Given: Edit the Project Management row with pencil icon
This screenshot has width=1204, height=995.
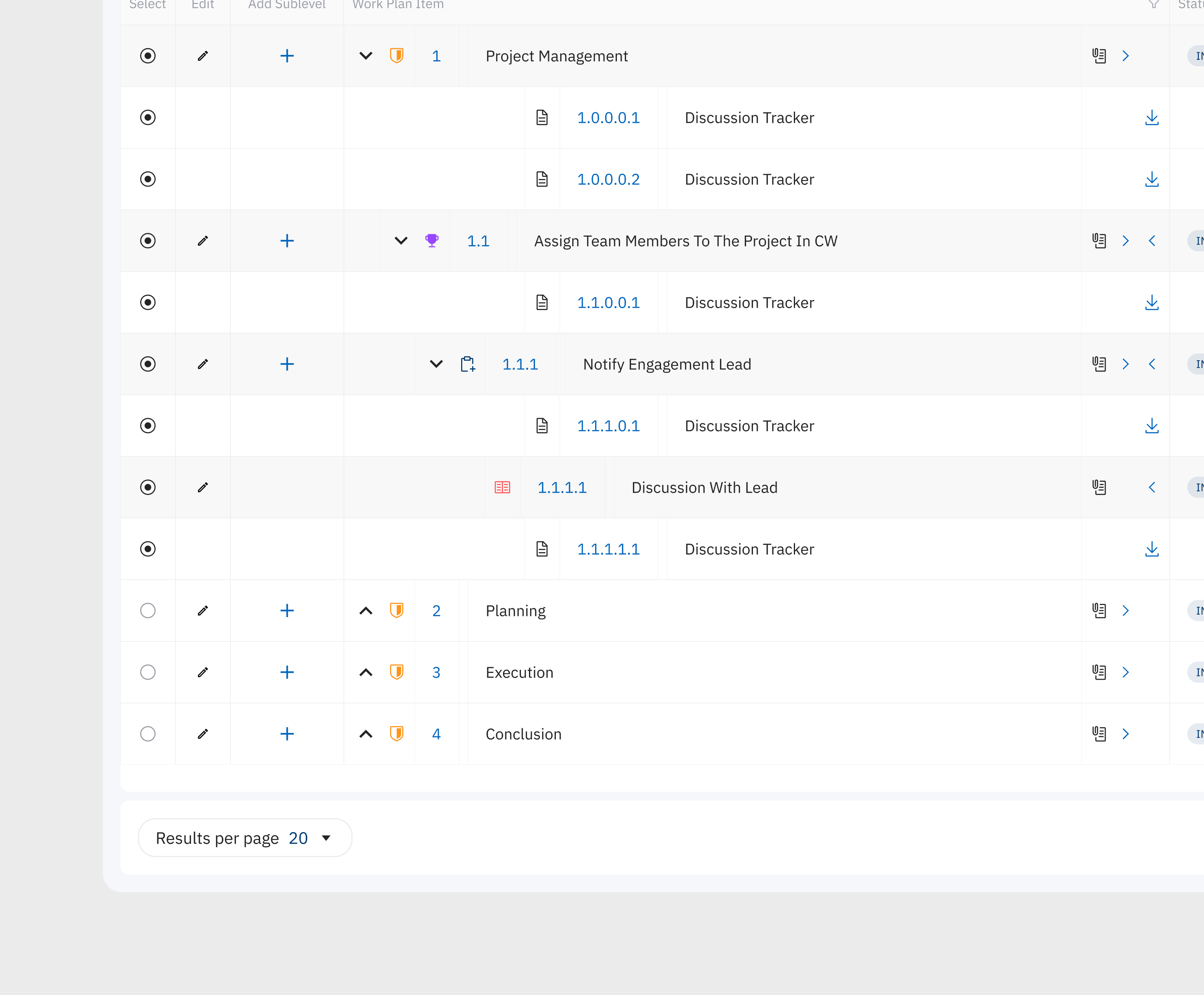Looking at the screenshot, I should pyautogui.click(x=202, y=56).
